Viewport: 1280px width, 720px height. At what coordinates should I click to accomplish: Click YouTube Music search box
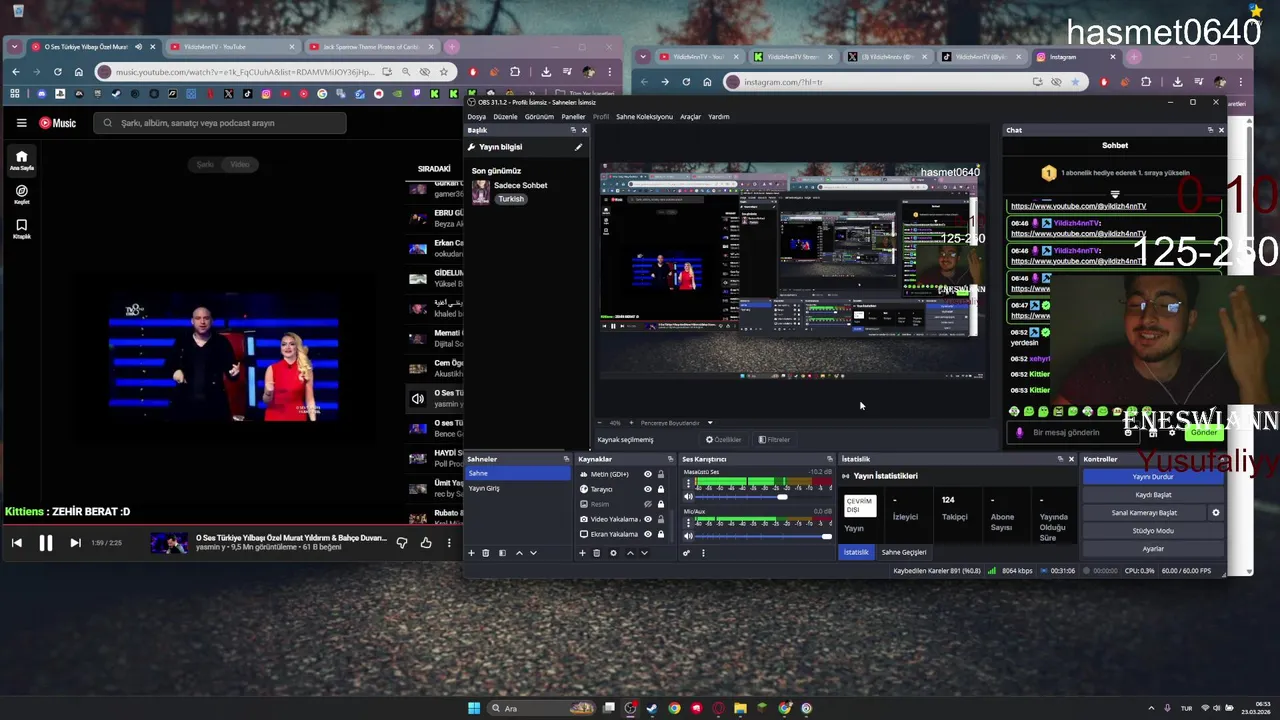(220, 123)
